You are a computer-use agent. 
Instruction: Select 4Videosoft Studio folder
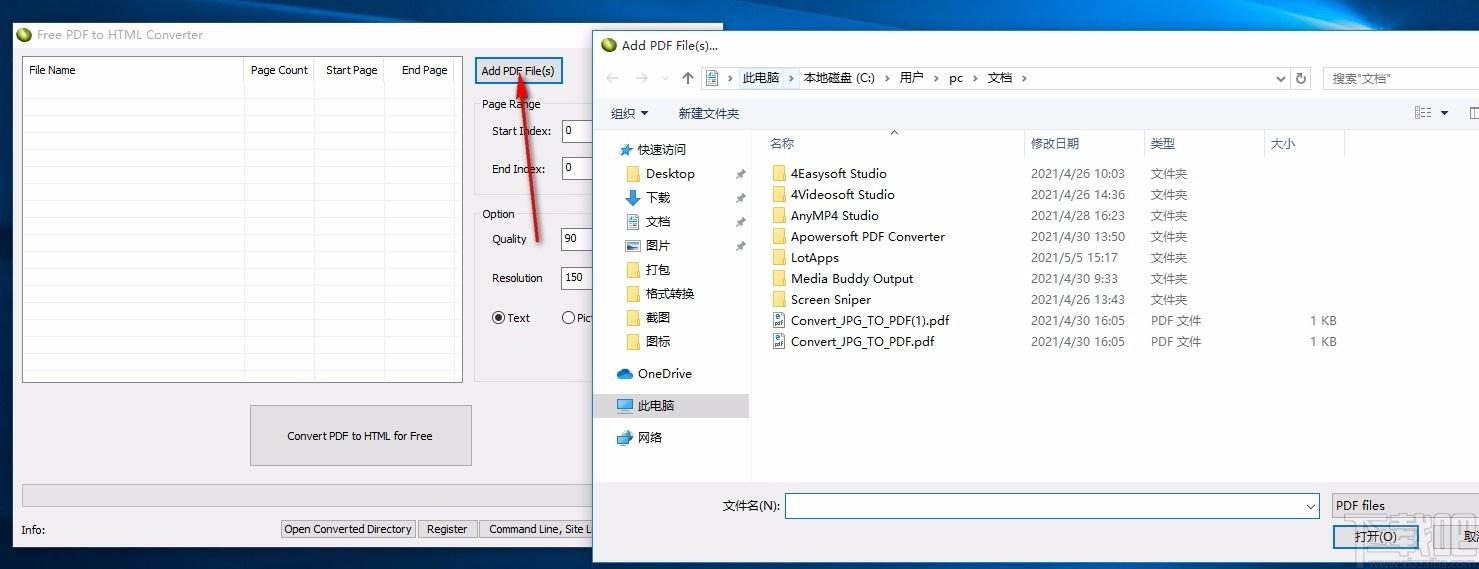[x=842, y=194]
